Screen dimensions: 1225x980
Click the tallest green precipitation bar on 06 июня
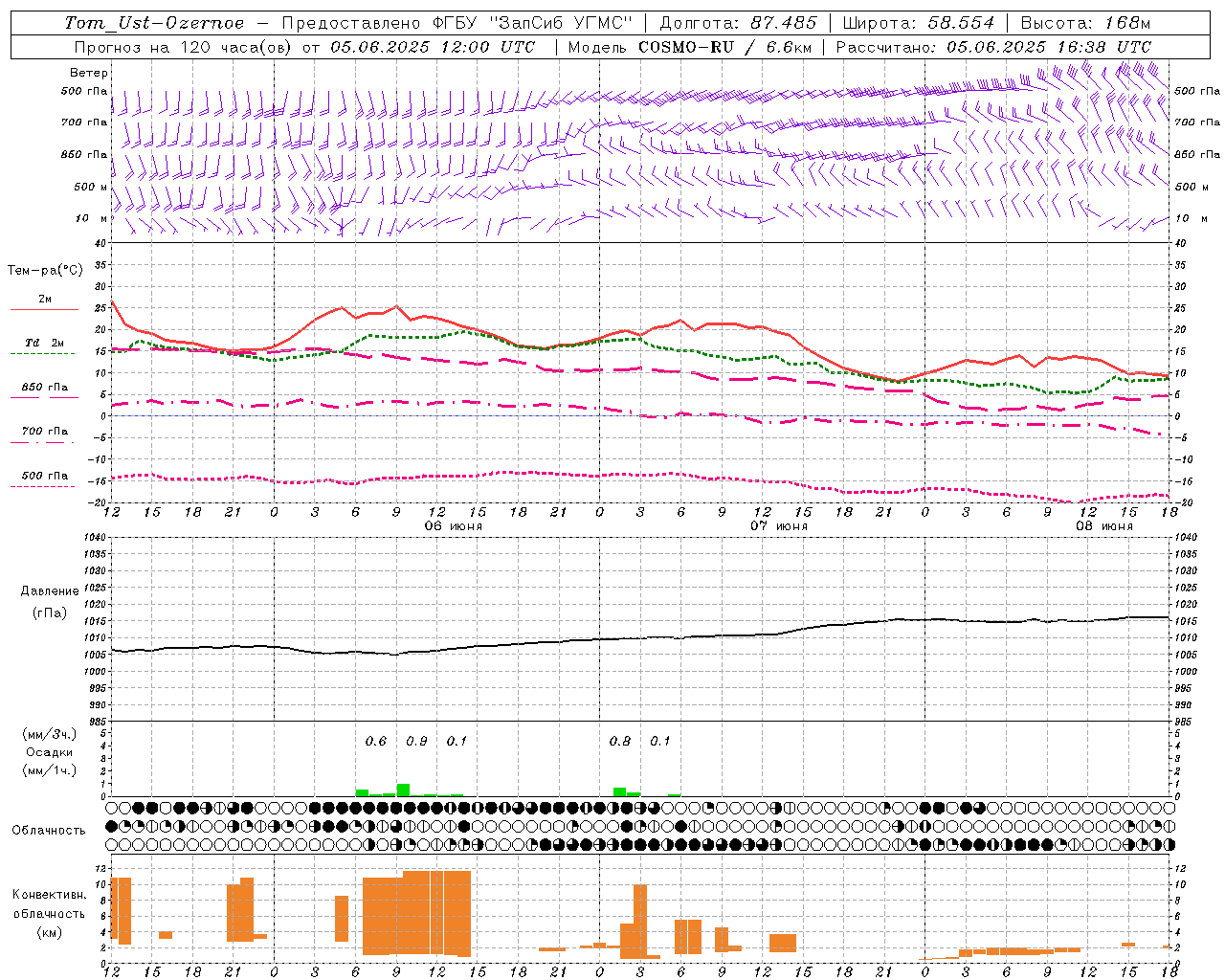(x=403, y=790)
